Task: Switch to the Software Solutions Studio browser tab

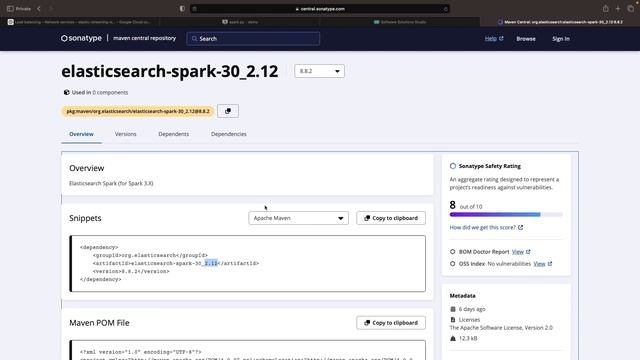Action: (x=400, y=22)
